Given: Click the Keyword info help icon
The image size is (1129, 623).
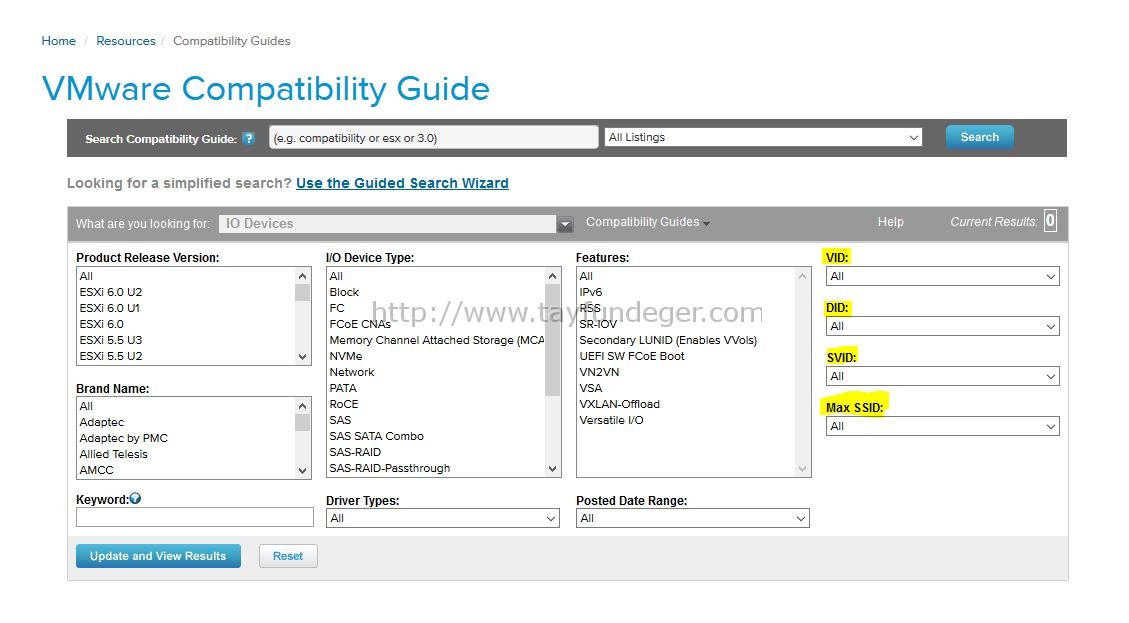Looking at the screenshot, I should (135, 498).
